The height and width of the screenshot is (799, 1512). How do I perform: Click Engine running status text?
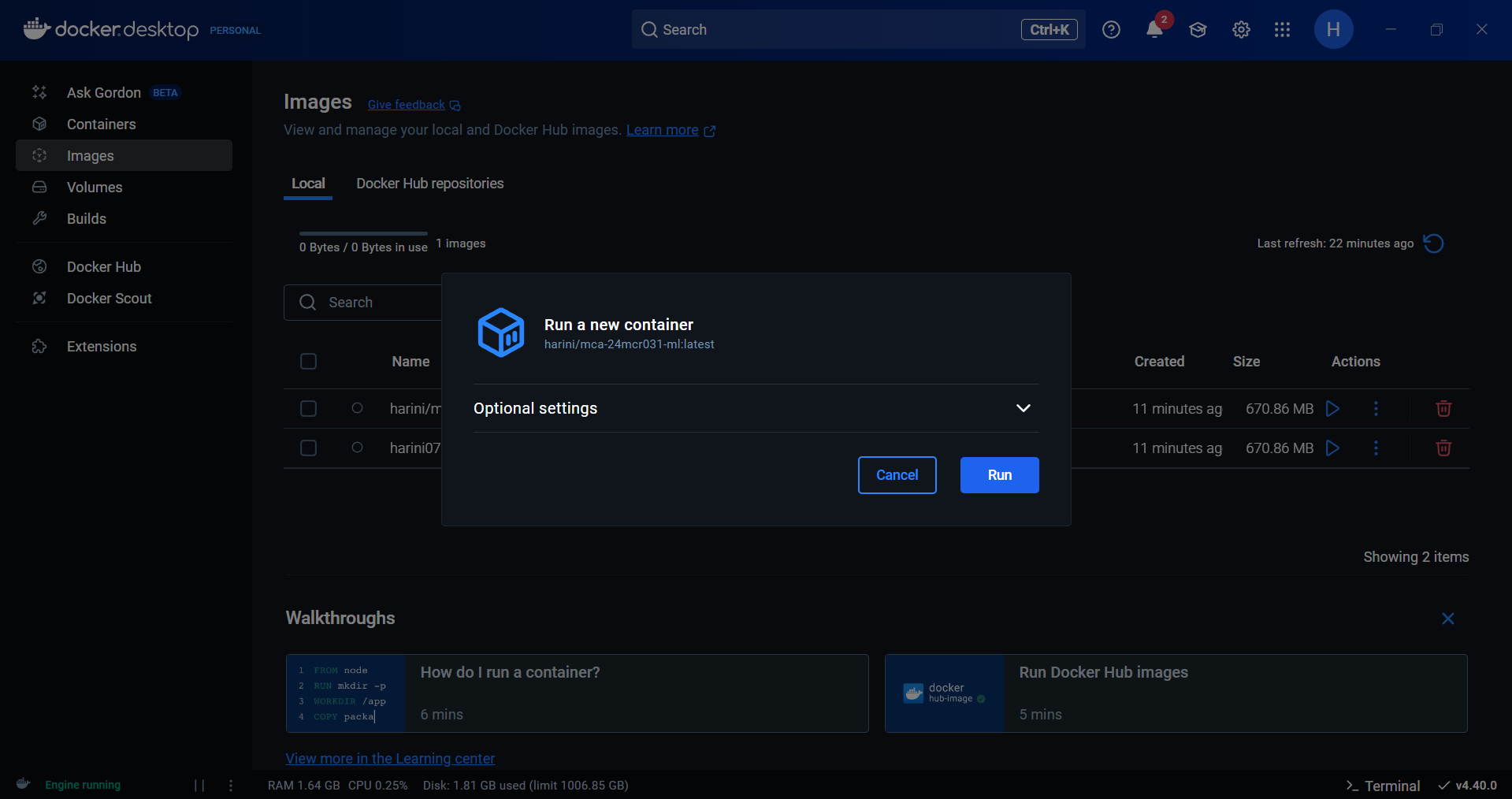click(83, 785)
